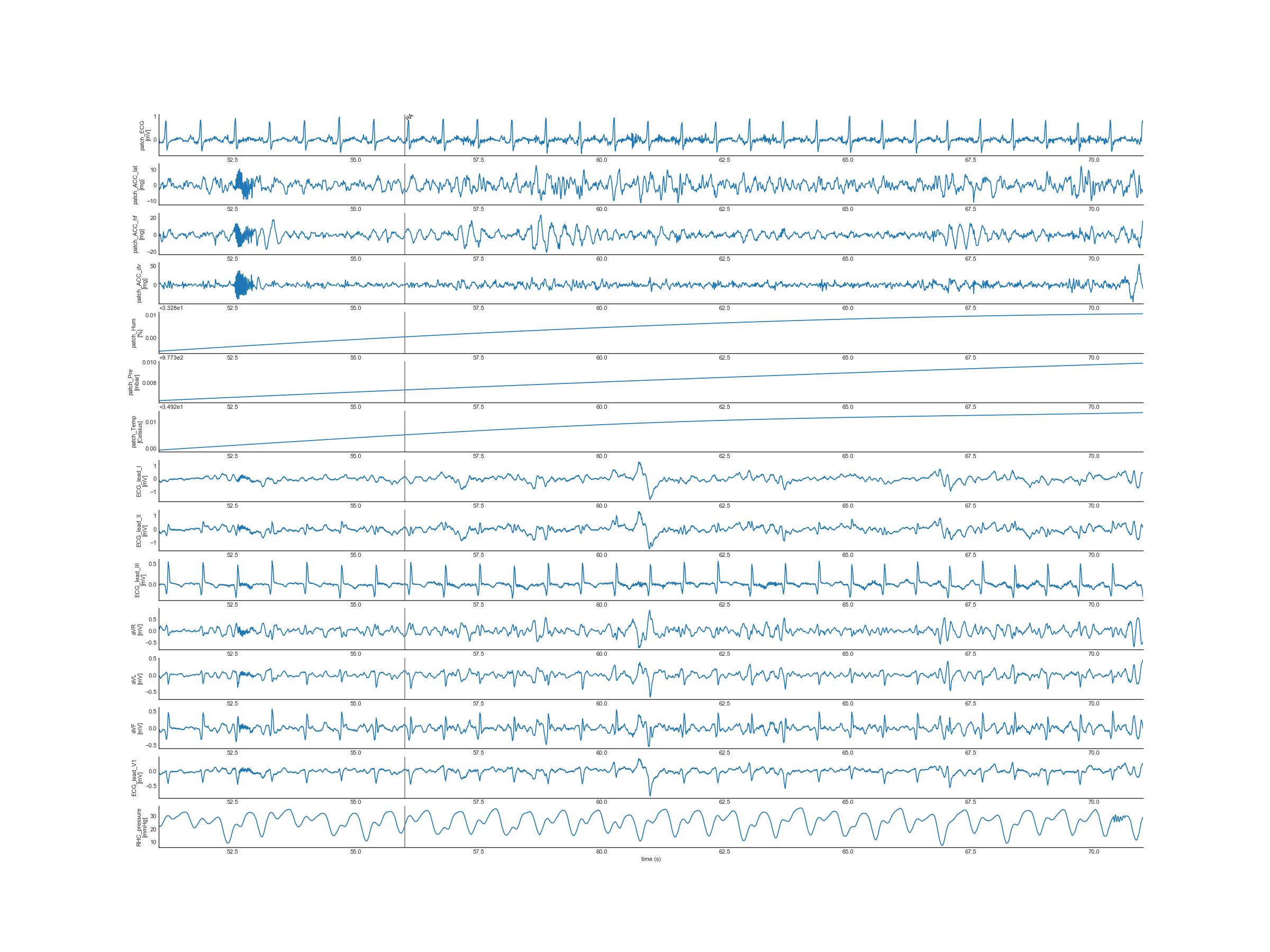Image resolution: width=1270 pixels, height=952 pixels.
Task: Click the patch_ACC_dv y-axis label
Action: coord(141,283)
